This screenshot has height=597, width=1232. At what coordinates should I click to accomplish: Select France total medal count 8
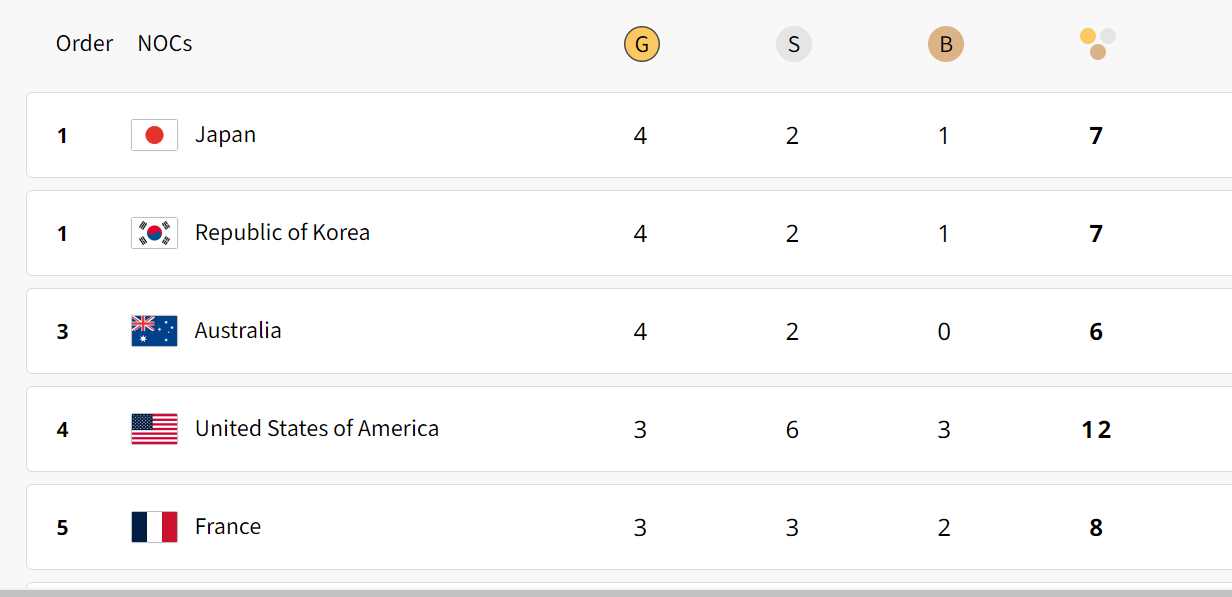click(x=1097, y=528)
